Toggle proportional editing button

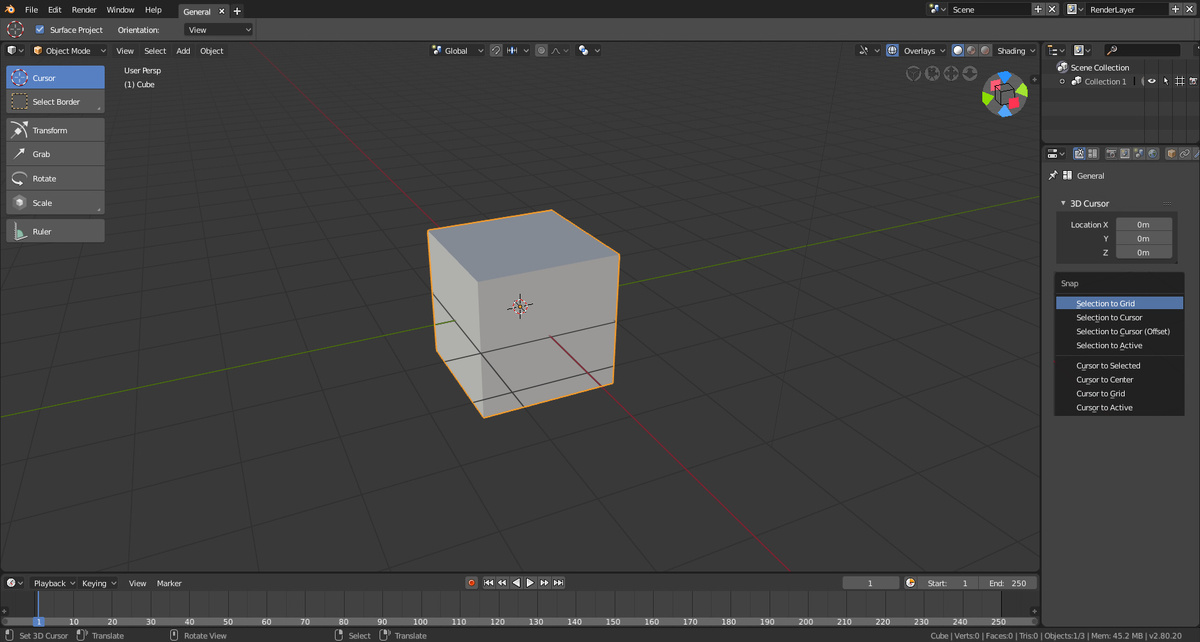click(x=541, y=50)
